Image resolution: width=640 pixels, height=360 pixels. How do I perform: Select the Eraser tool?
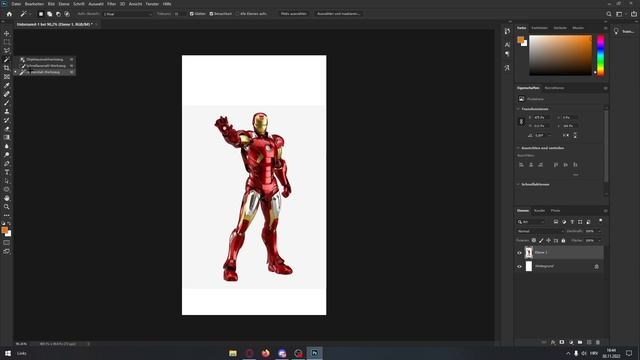click(7, 129)
